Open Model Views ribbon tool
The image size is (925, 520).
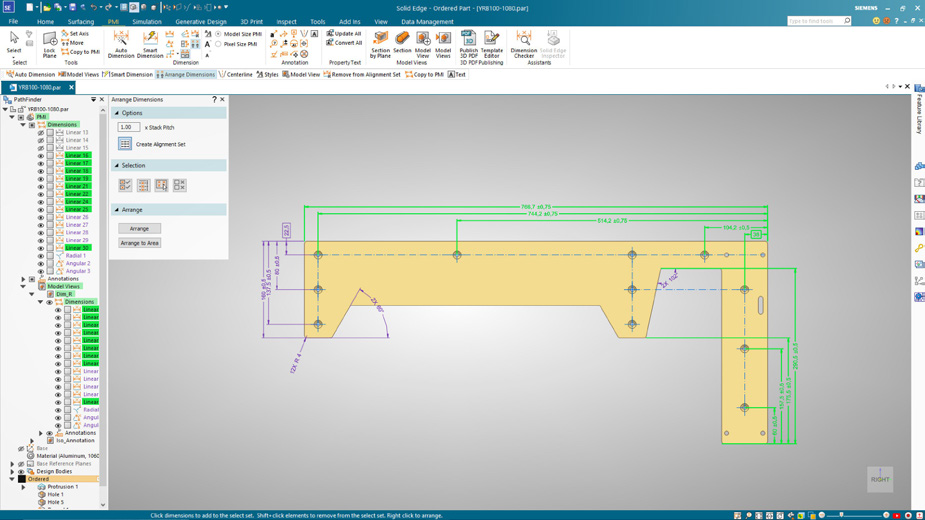pos(443,44)
